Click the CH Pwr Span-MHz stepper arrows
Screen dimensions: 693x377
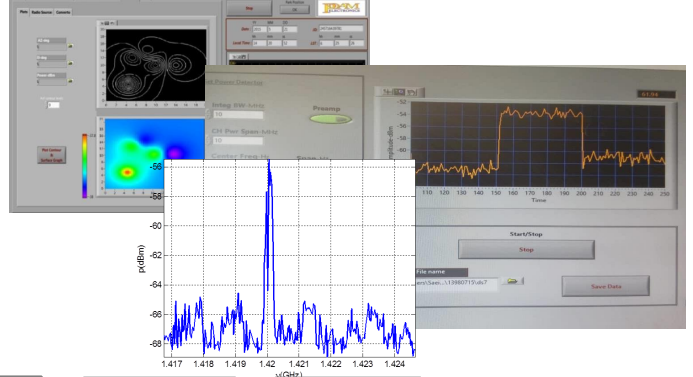(209, 141)
